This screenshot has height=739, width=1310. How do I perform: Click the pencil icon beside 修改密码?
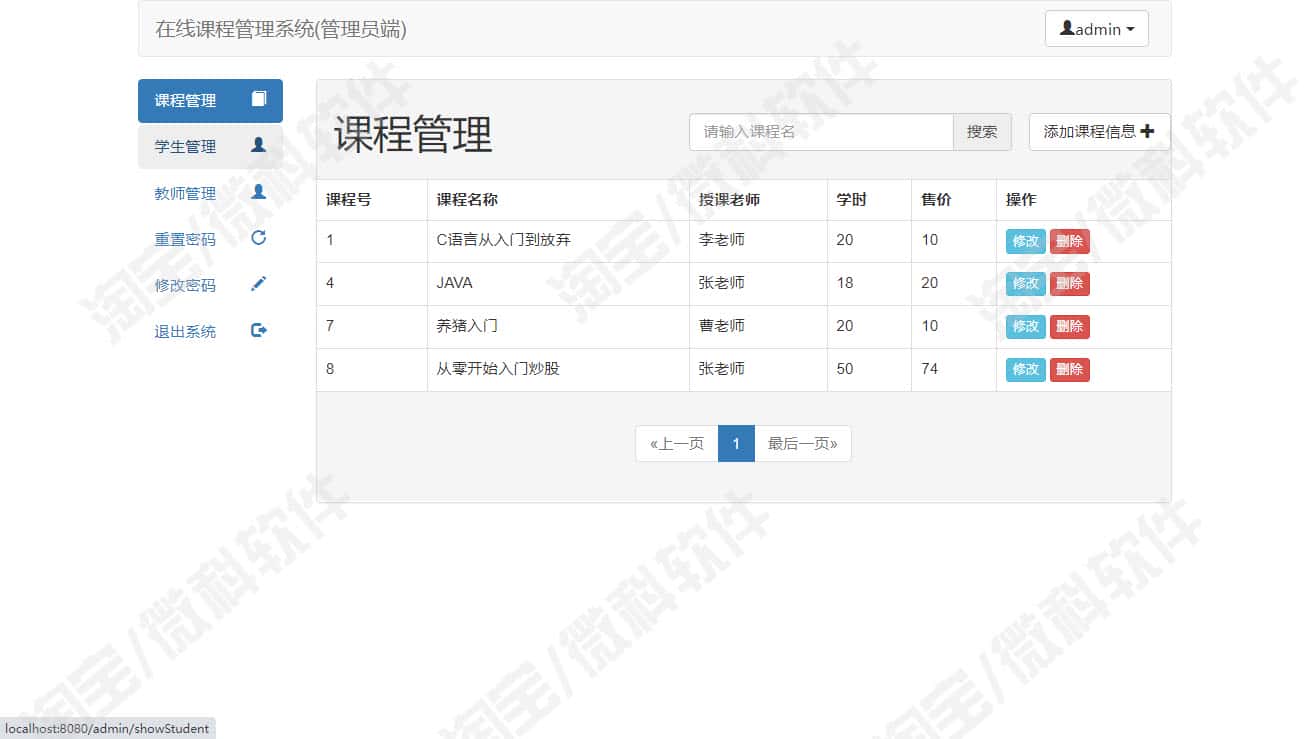(258, 284)
